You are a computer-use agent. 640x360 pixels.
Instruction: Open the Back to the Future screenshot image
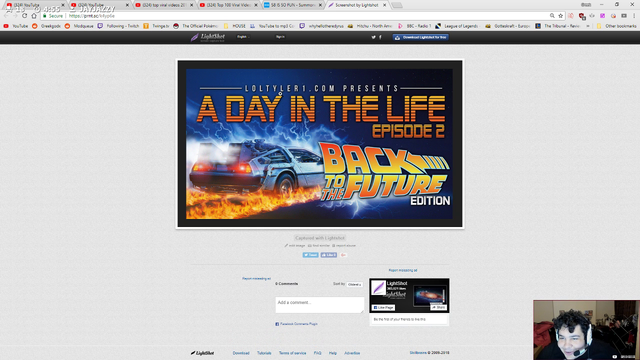point(320,144)
